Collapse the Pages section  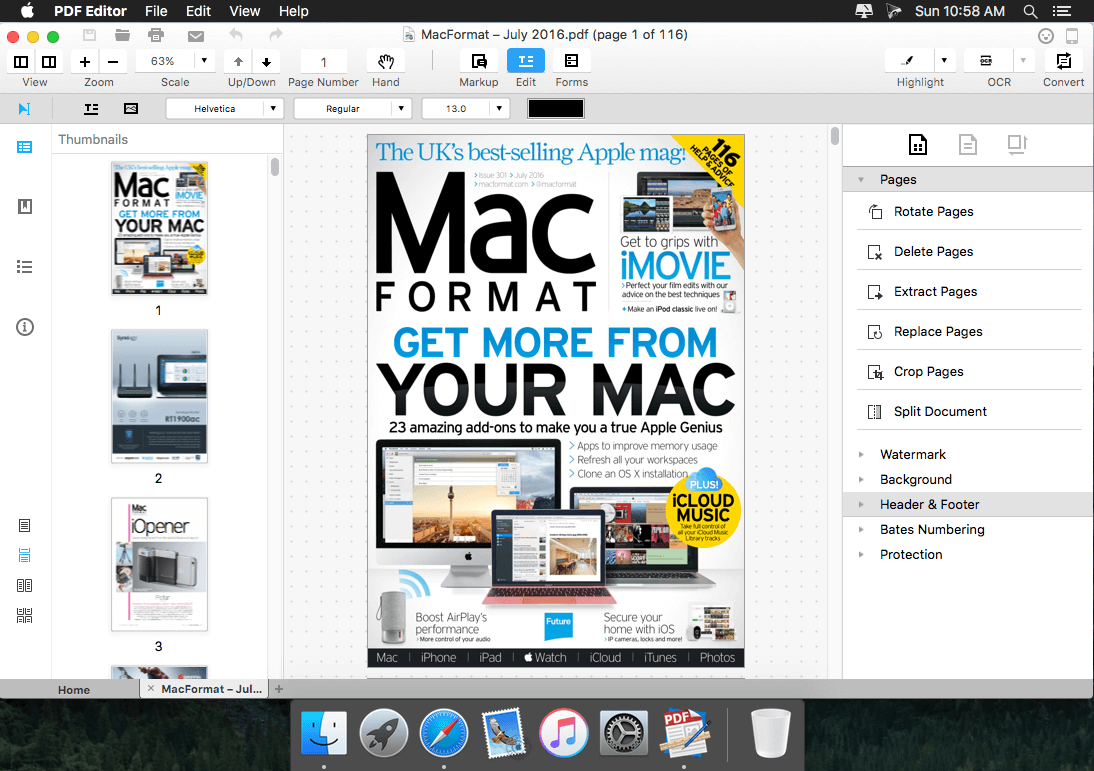coord(861,179)
